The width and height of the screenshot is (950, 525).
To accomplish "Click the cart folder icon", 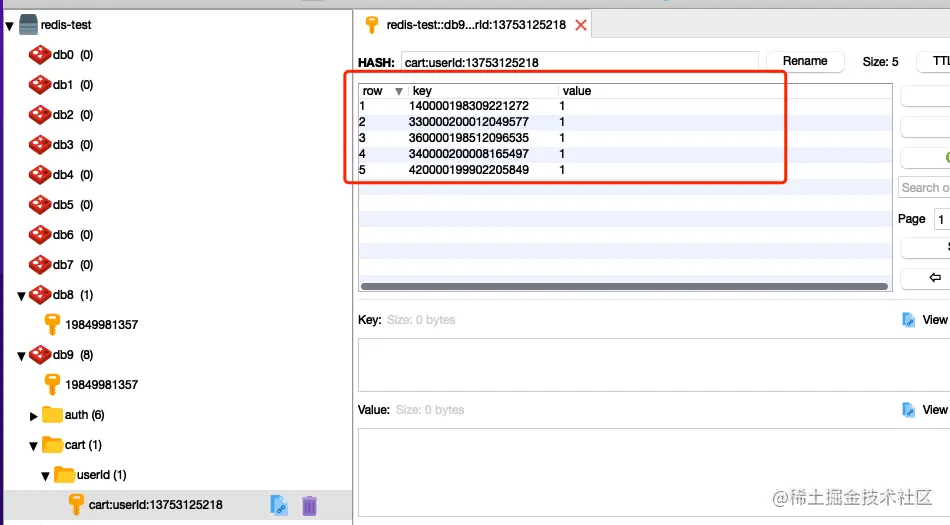I will click(x=52, y=444).
